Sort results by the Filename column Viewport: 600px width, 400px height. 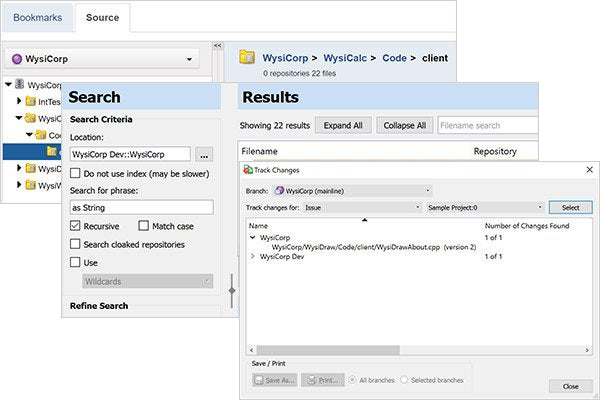pyautogui.click(x=259, y=152)
